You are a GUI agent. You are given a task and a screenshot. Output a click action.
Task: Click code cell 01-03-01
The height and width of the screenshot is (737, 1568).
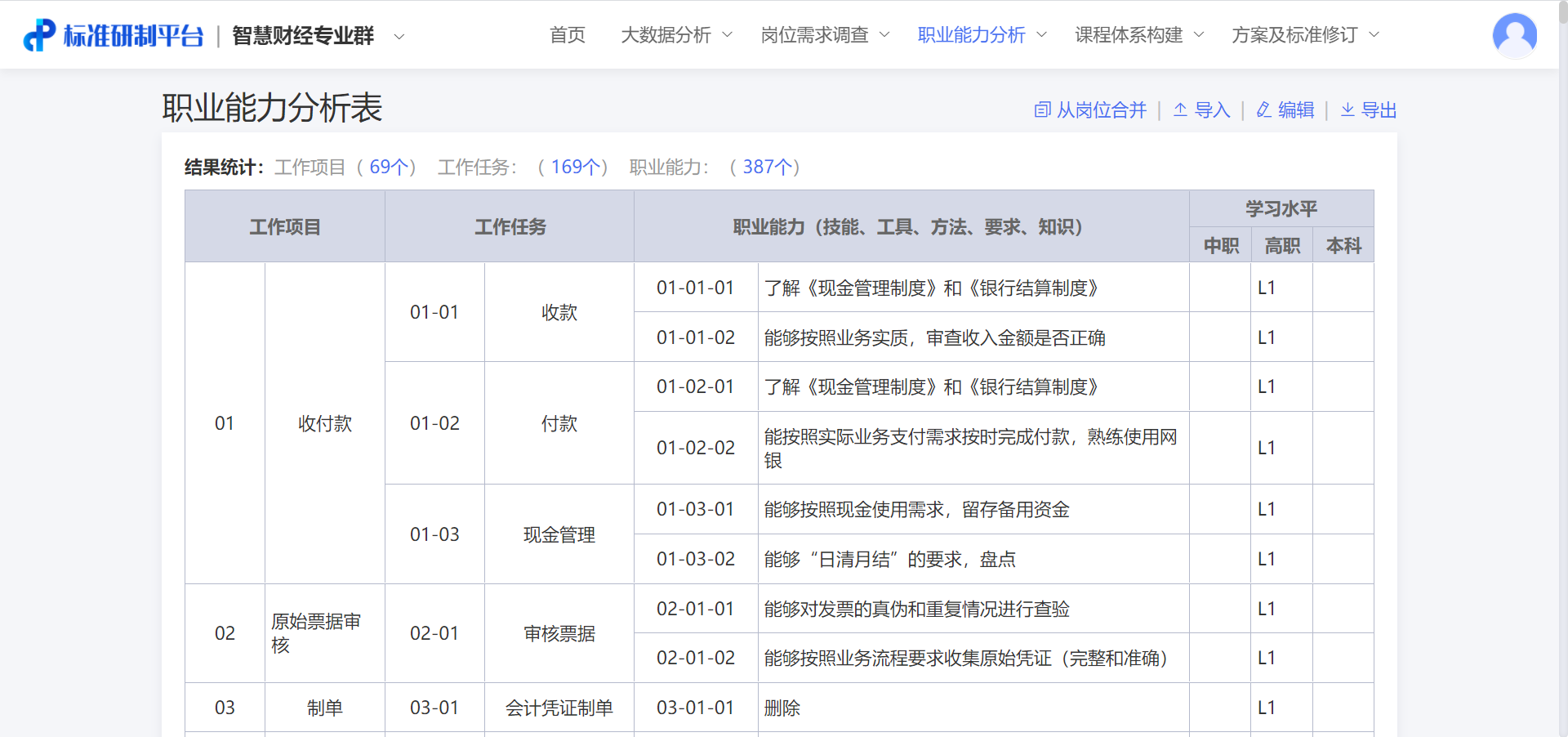tap(696, 509)
